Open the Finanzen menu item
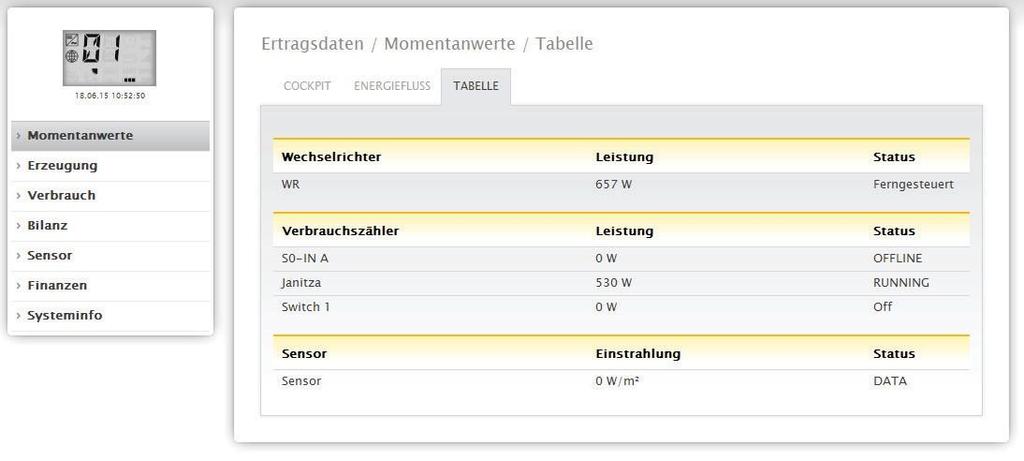The width and height of the screenshot is (1024, 461). [x=110, y=286]
